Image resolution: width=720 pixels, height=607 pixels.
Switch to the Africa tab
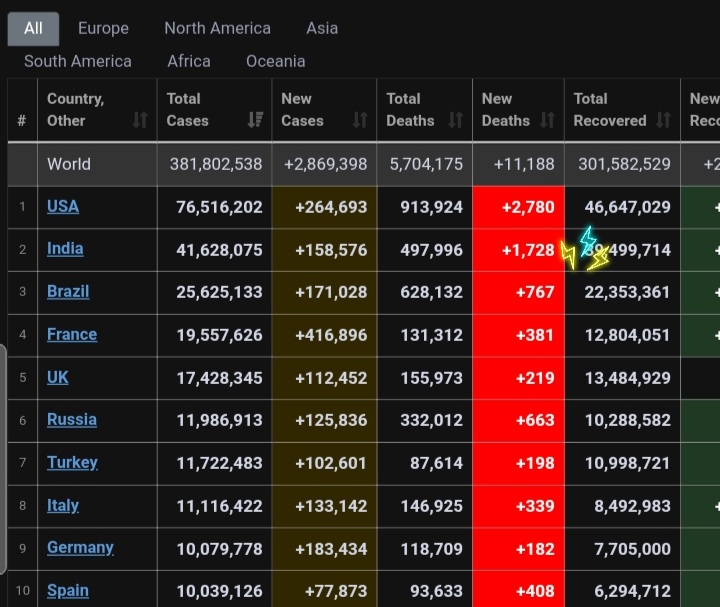pyautogui.click(x=189, y=61)
